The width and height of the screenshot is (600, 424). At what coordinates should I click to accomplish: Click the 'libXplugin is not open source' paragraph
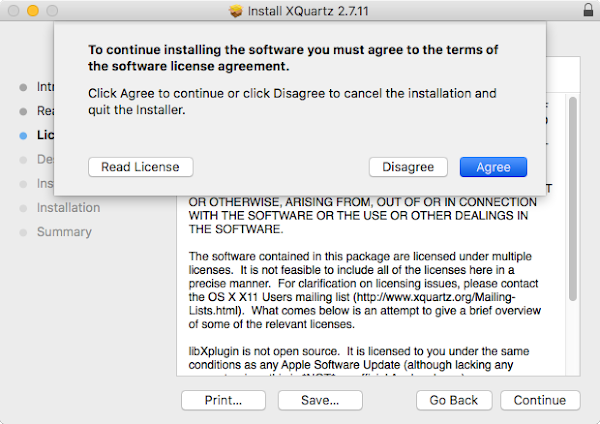pos(359,362)
